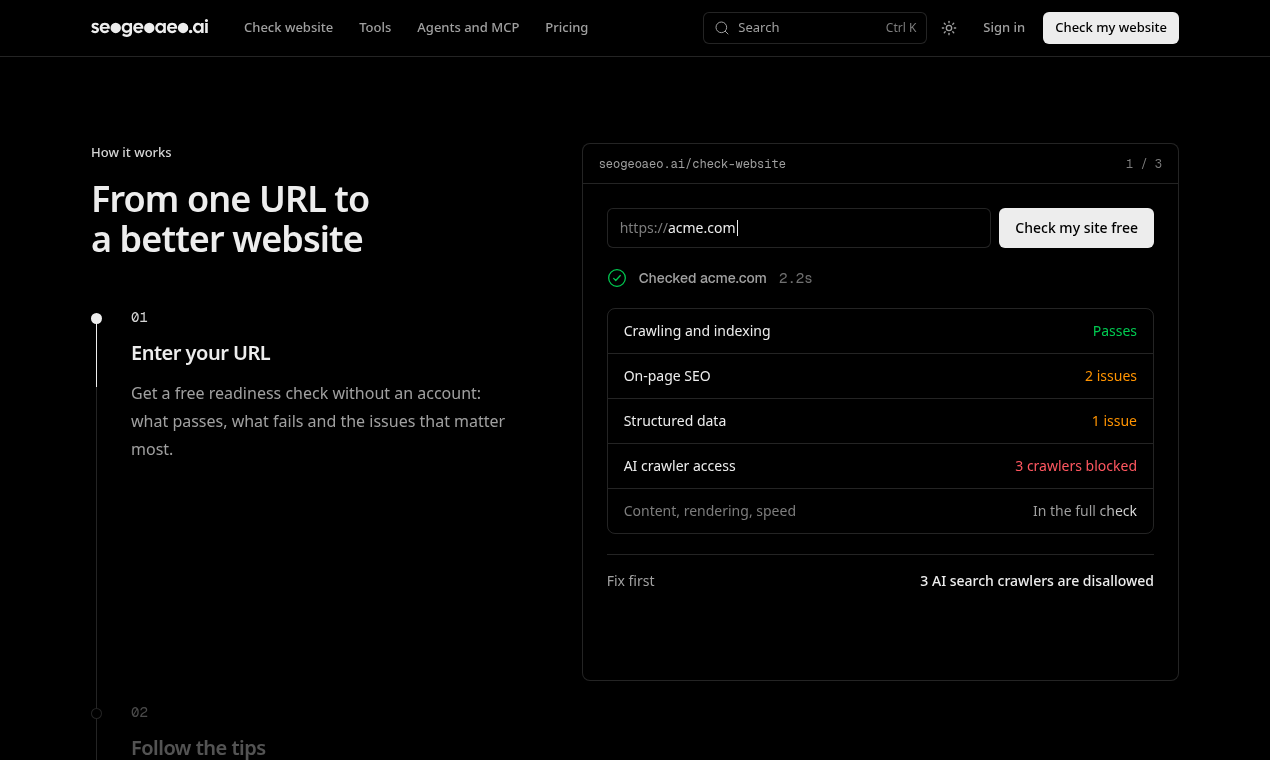The width and height of the screenshot is (1270, 760).
Task: Click the seogeoaeo.ai logo
Action: [150, 28]
